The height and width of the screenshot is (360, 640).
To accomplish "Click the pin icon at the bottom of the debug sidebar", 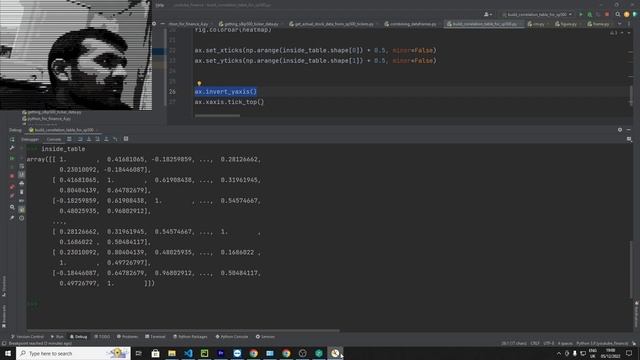I will (12, 218).
